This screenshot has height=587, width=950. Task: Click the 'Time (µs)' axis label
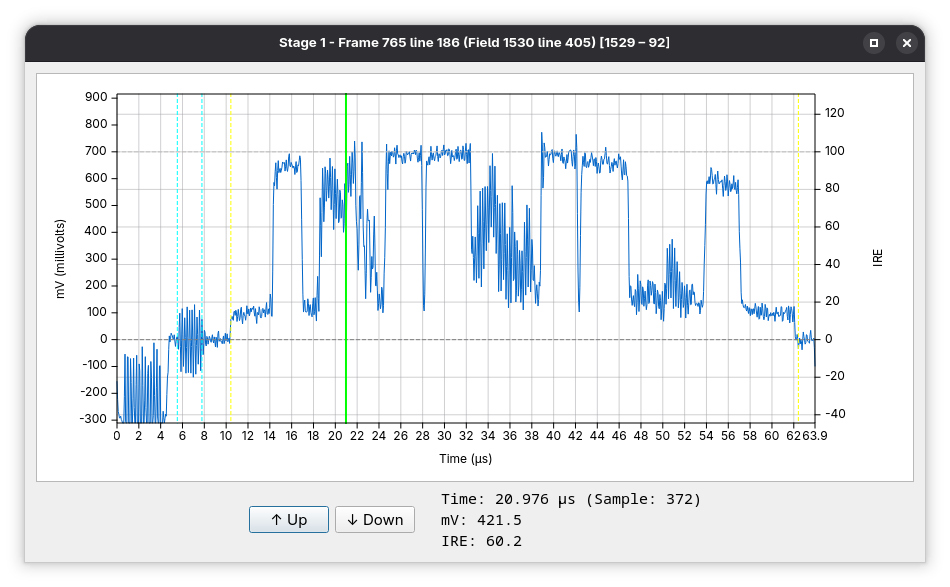466,459
